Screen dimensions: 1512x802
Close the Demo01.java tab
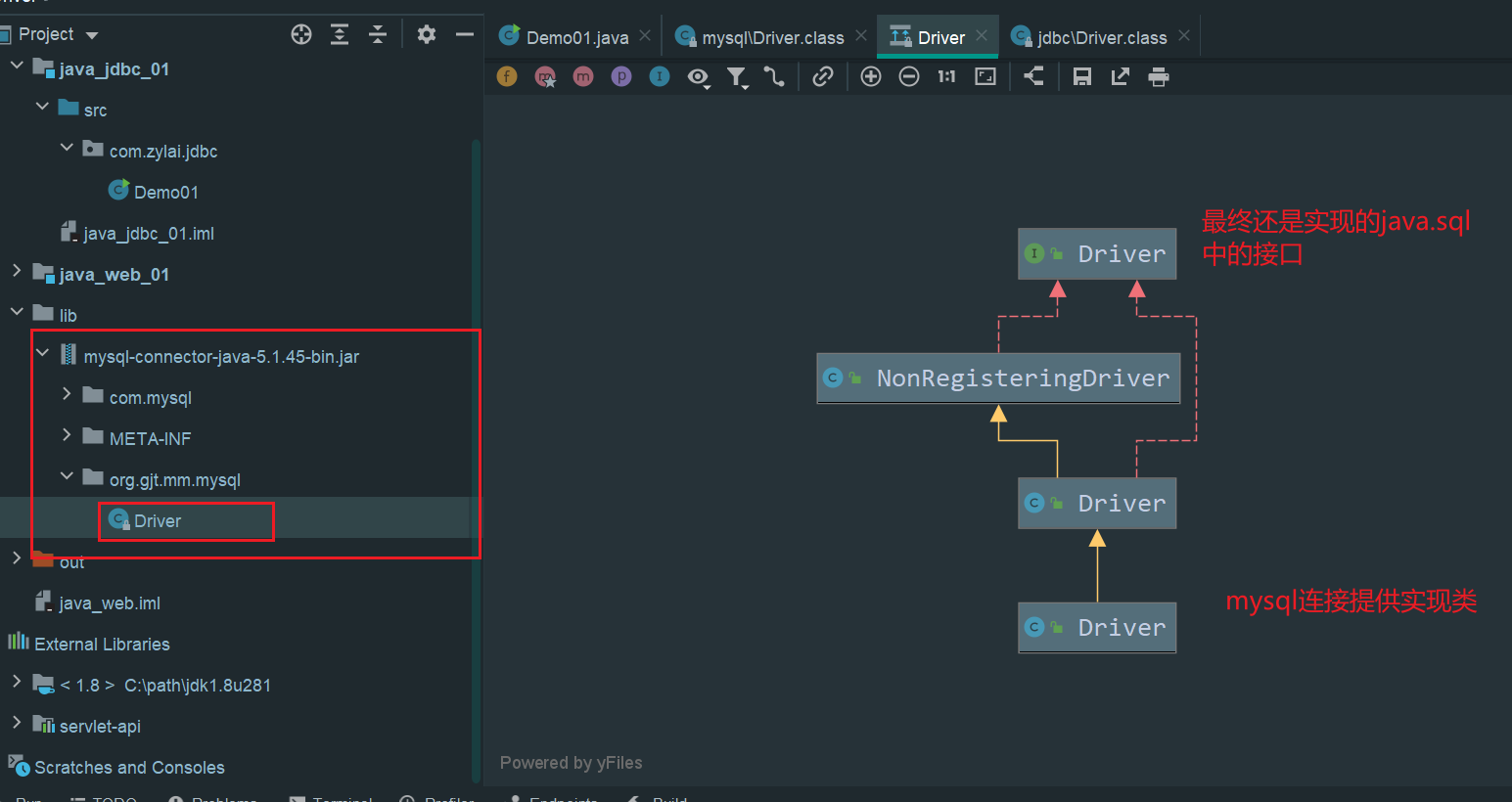point(645,35)
